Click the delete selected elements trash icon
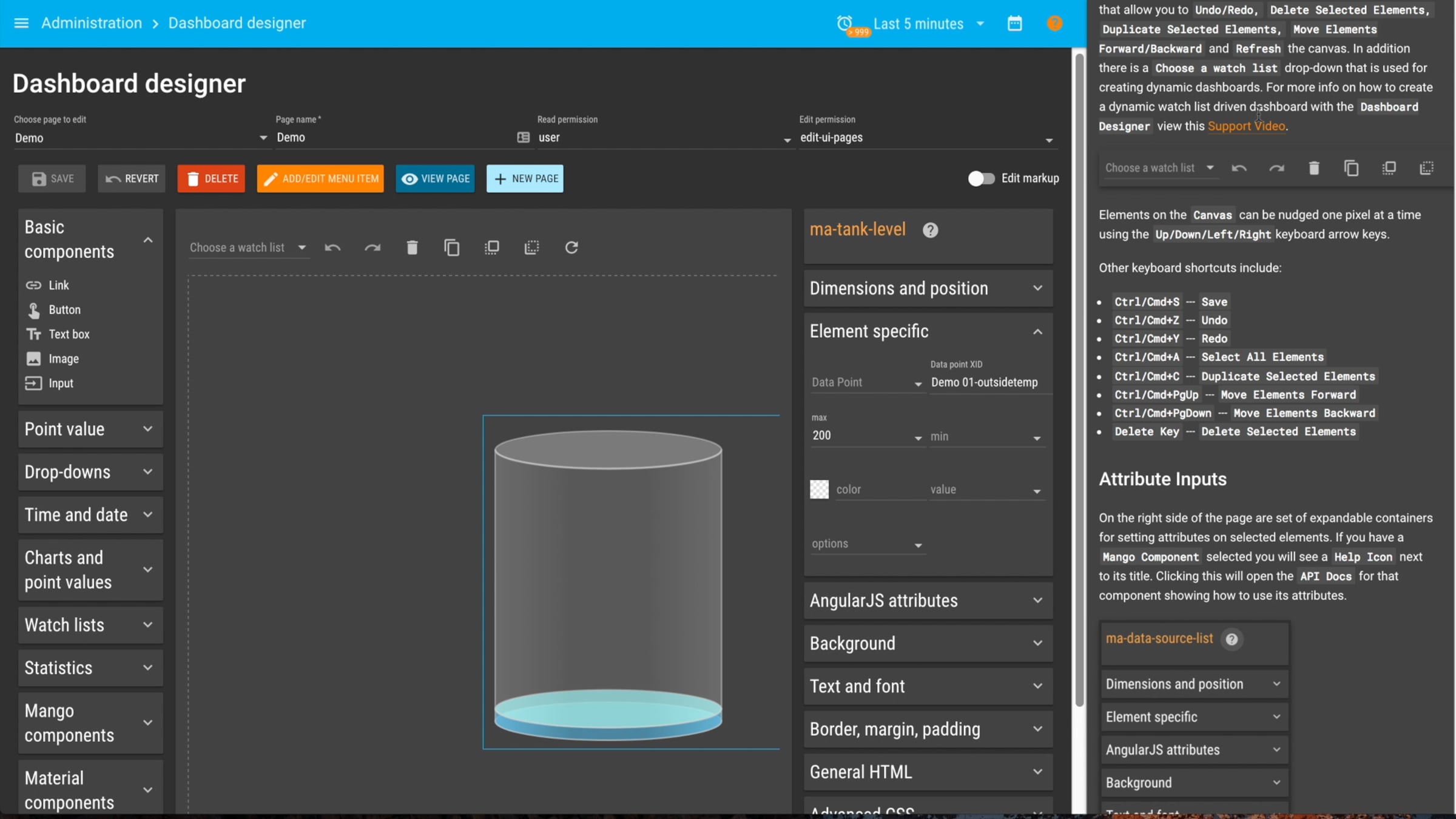 (412, 248)
